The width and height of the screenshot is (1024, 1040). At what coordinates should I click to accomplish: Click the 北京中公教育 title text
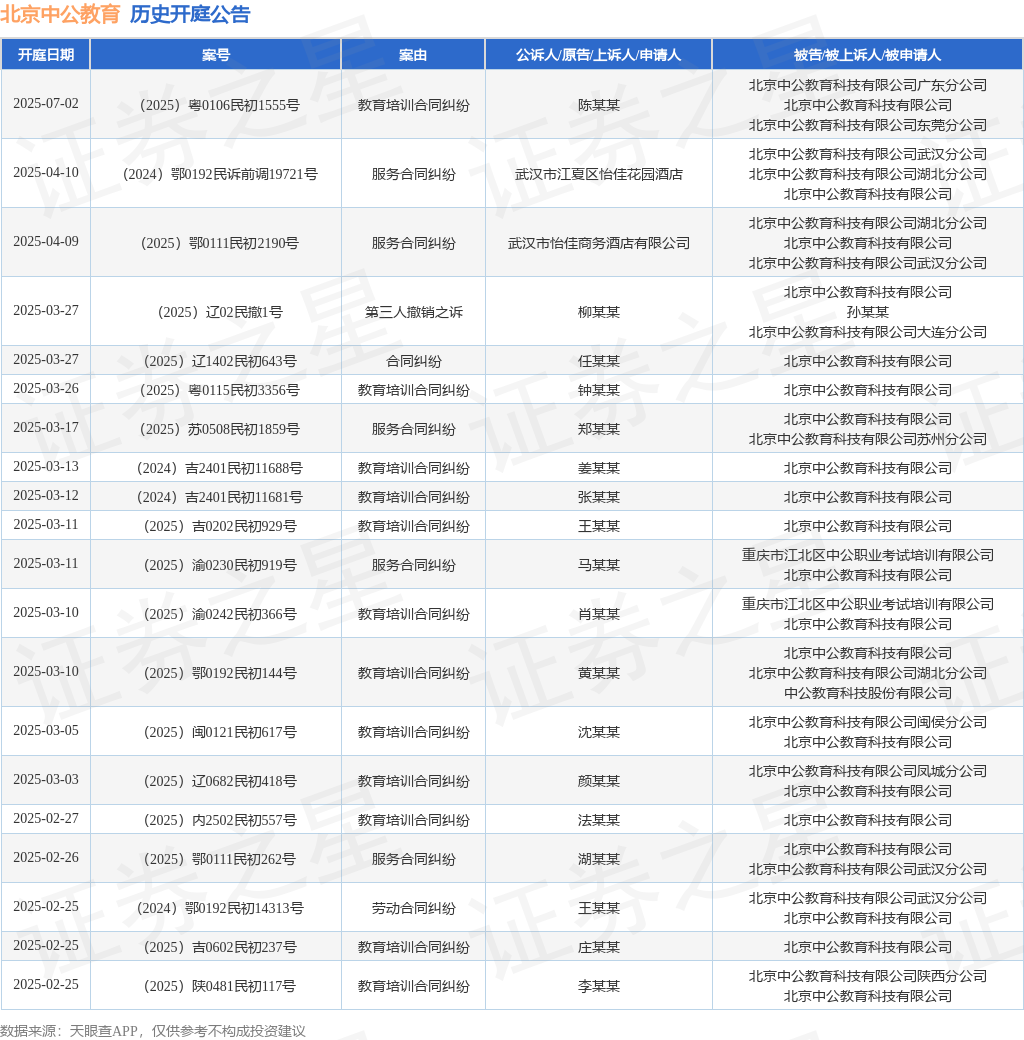60,14
